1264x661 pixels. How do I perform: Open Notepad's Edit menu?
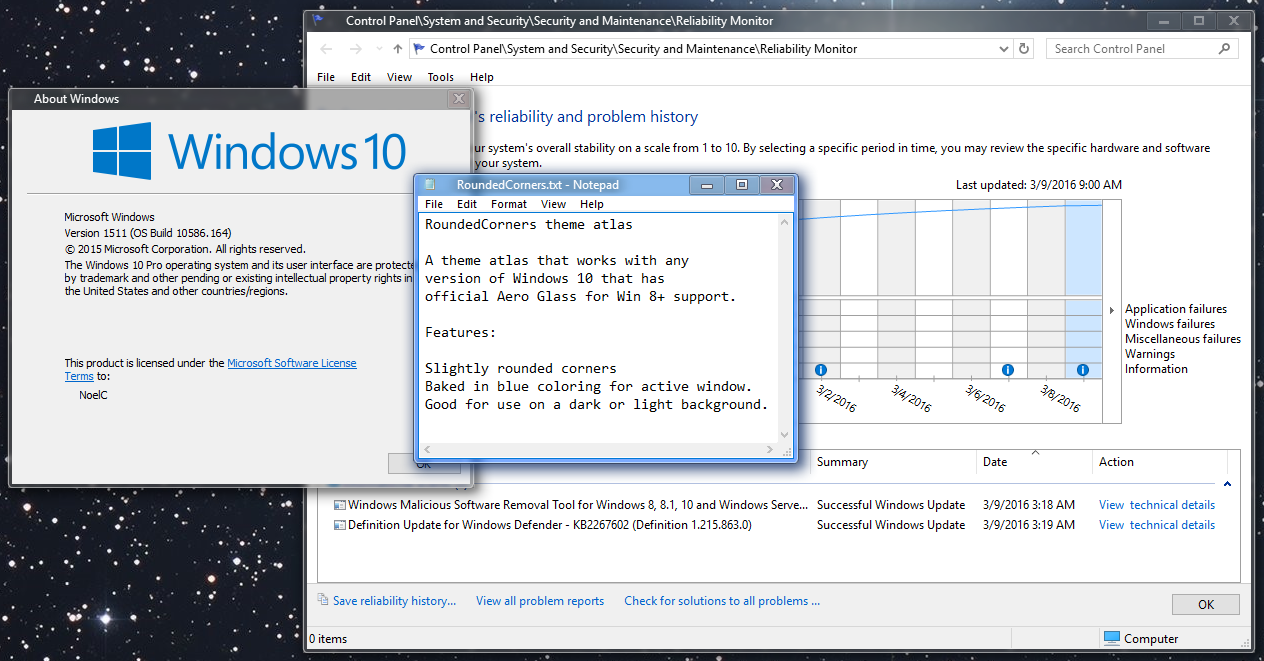point(467,204)
